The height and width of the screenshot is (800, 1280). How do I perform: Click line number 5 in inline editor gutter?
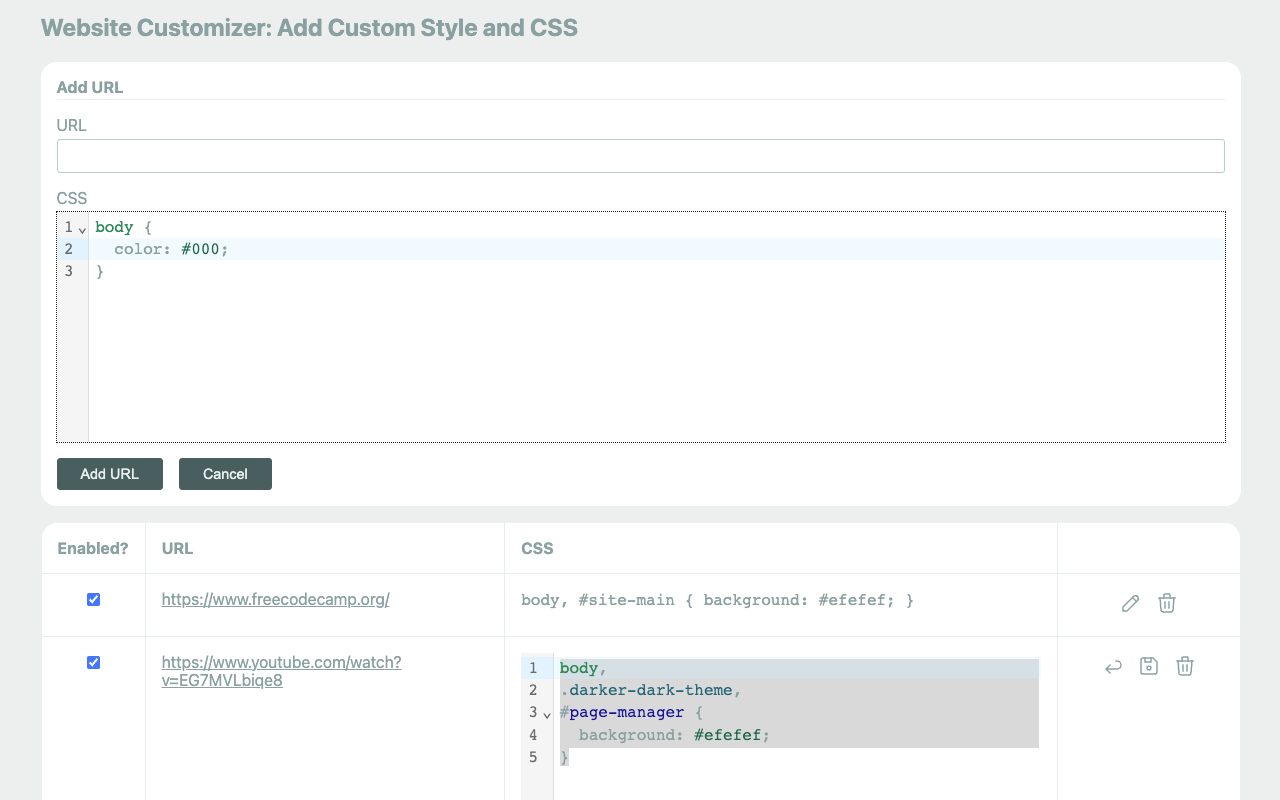(x=533, y=757)
